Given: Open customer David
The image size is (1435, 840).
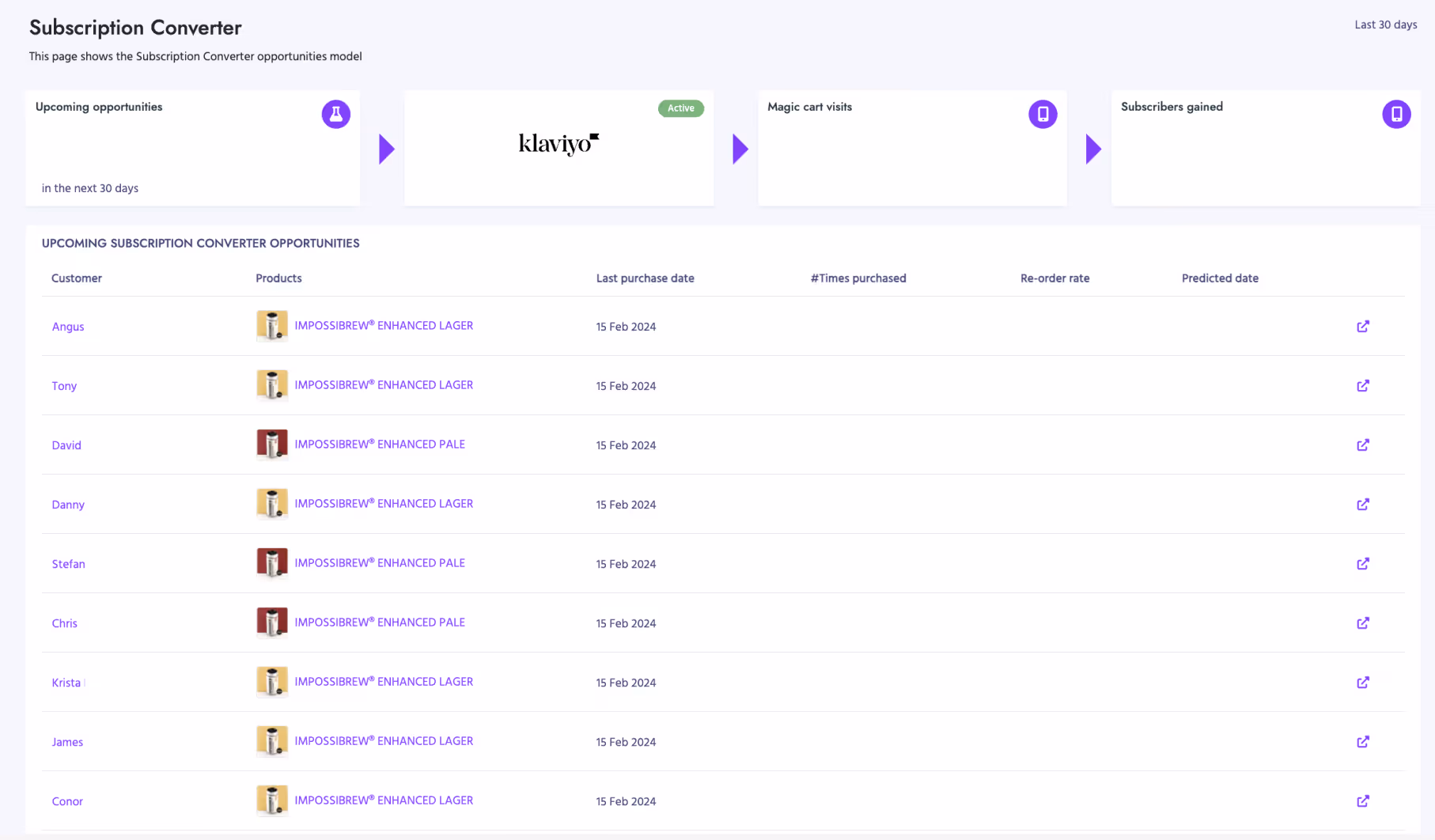Looking at the screenshot, I should pos(66,445).
